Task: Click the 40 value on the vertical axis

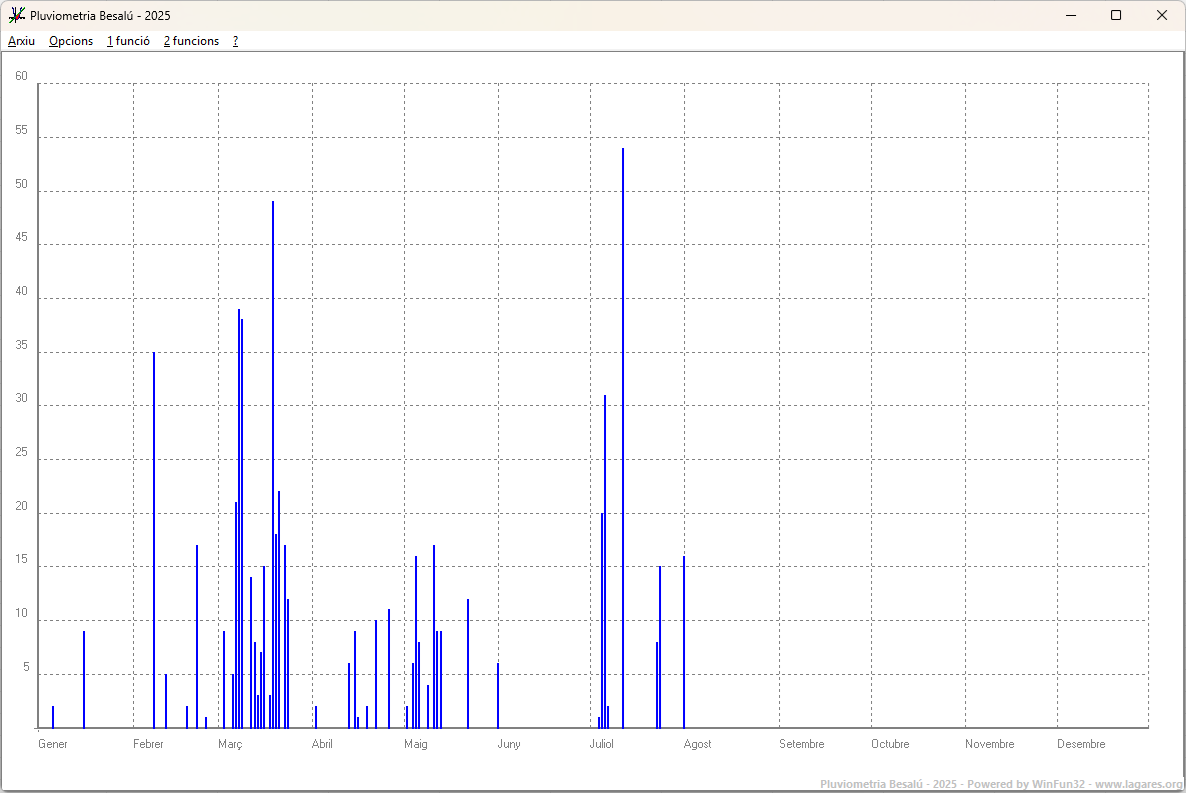Action: (21, 291)
